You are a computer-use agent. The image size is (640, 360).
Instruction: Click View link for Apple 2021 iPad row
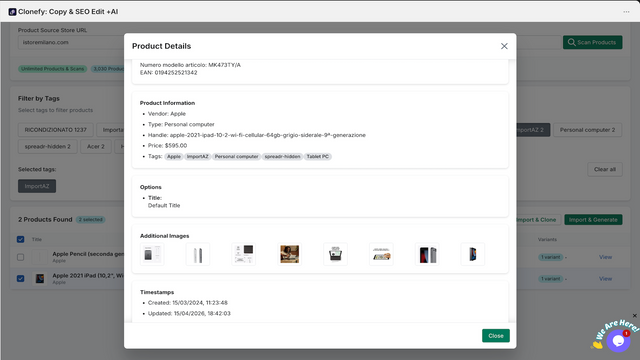[605, 279]
